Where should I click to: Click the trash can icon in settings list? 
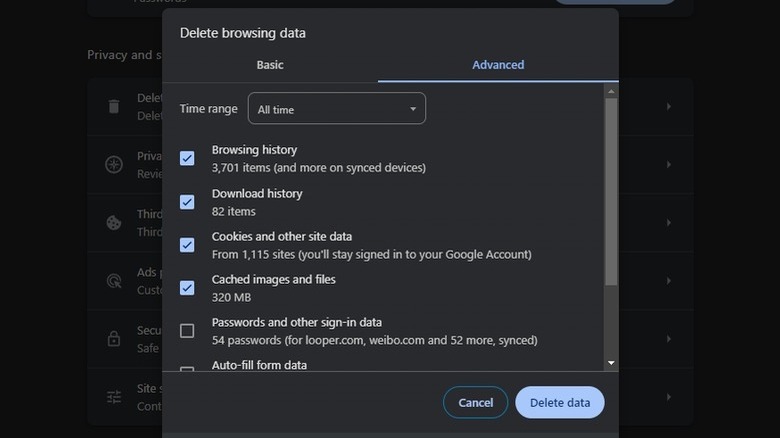tap(114, 106)
